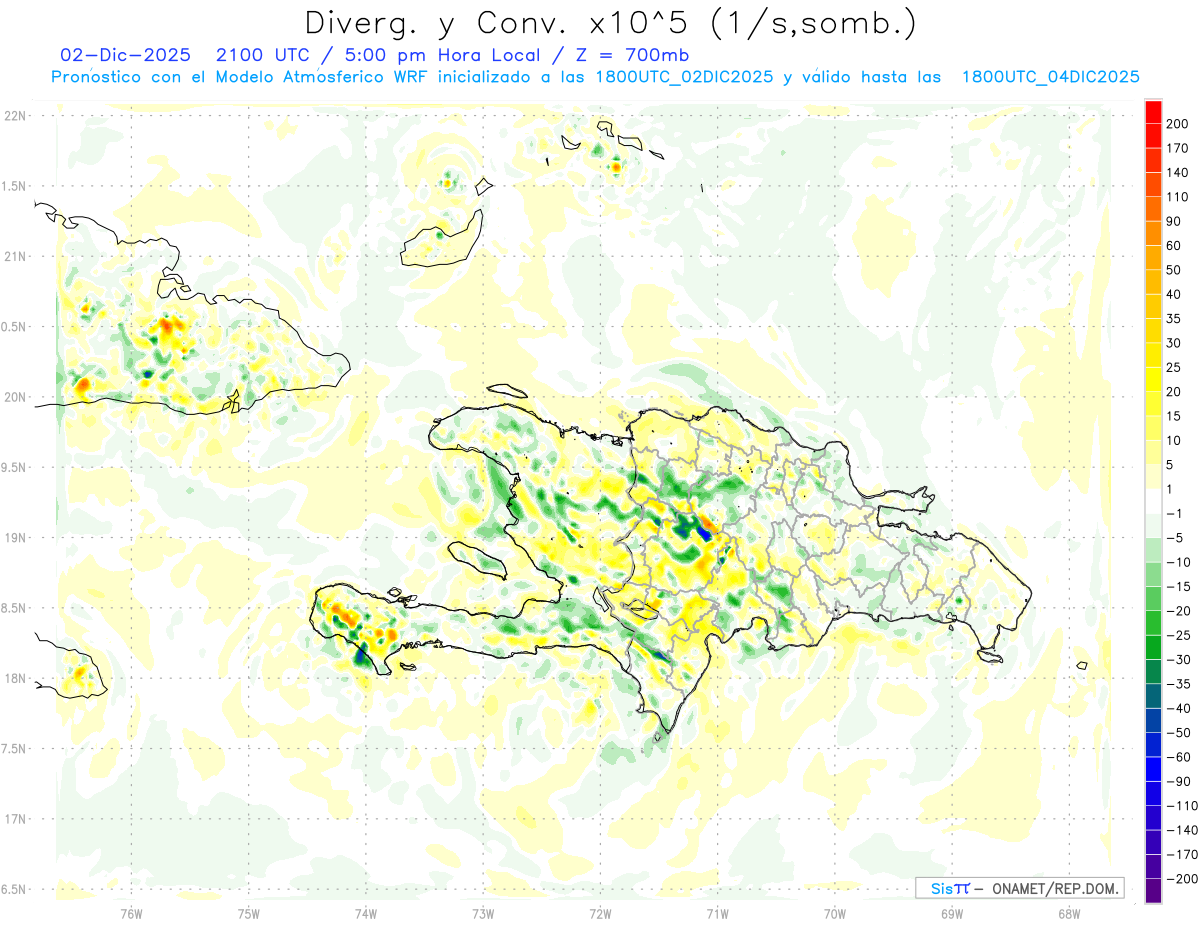Screen dimensions: 1200x927
Task: Click the 72W longitude axis label
Action: (x=600, y=912)
